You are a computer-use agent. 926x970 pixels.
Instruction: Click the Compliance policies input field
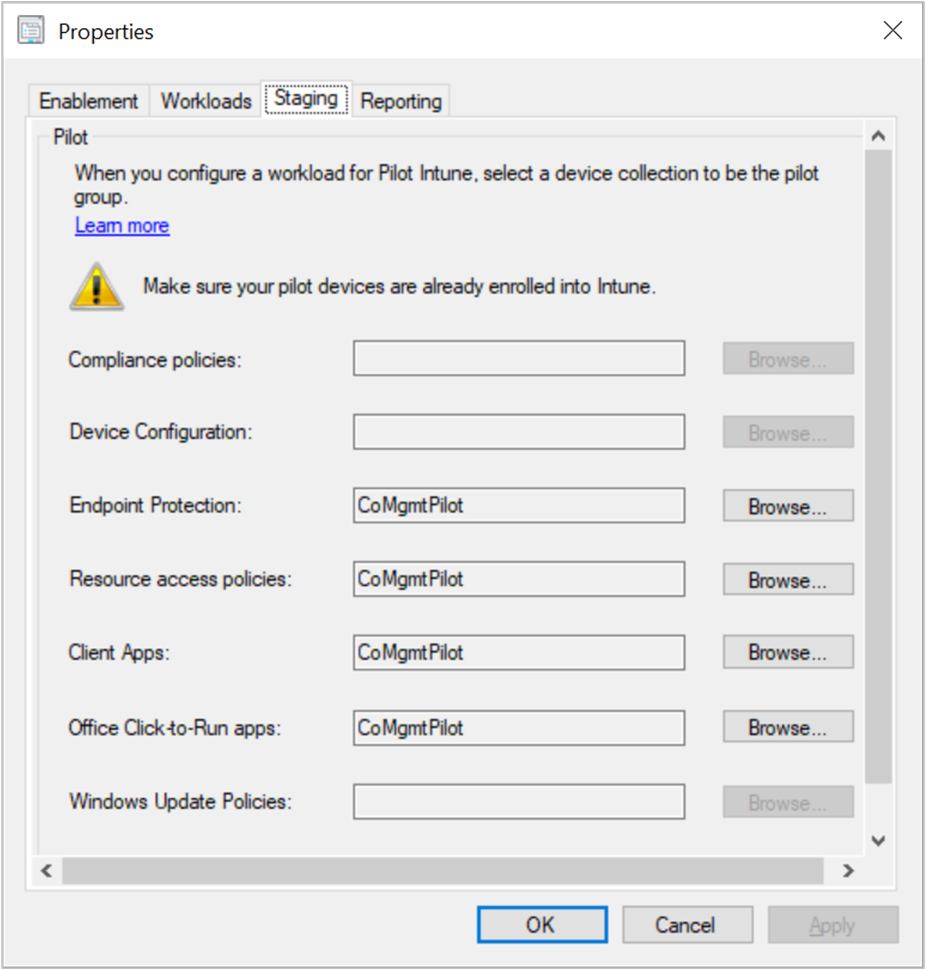coord(518,358)
